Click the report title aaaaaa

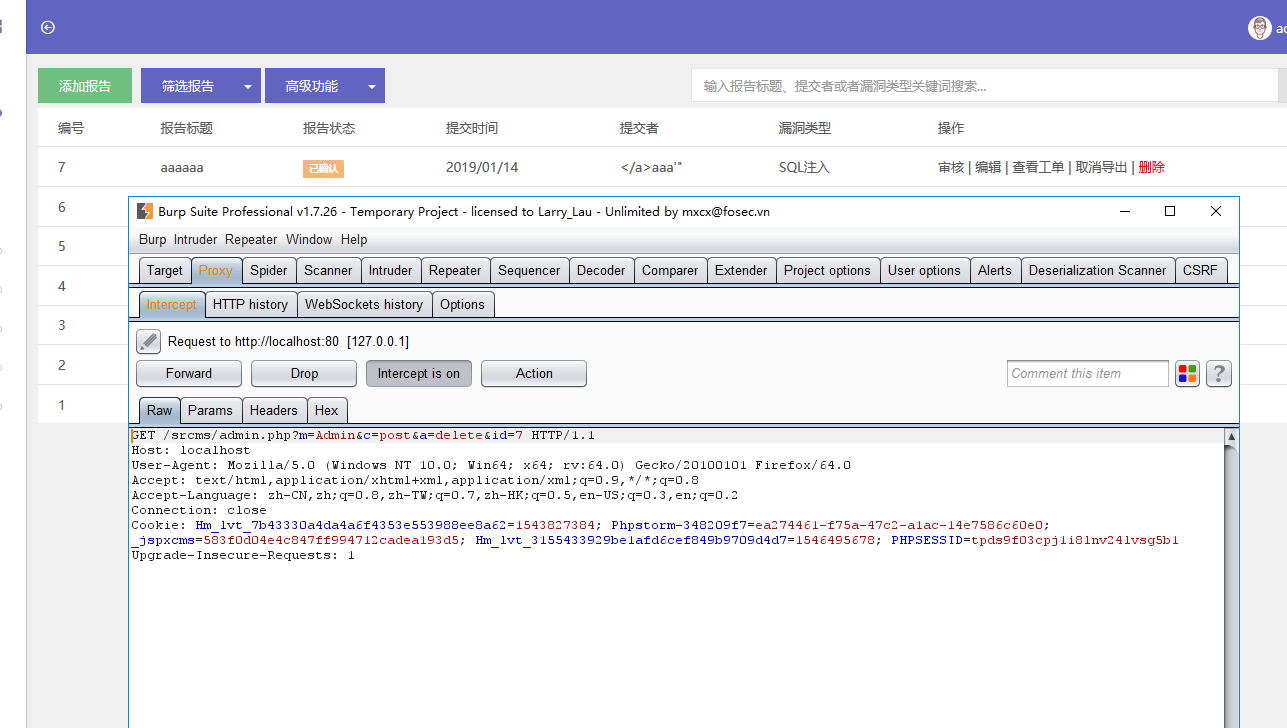click(182, 168)
